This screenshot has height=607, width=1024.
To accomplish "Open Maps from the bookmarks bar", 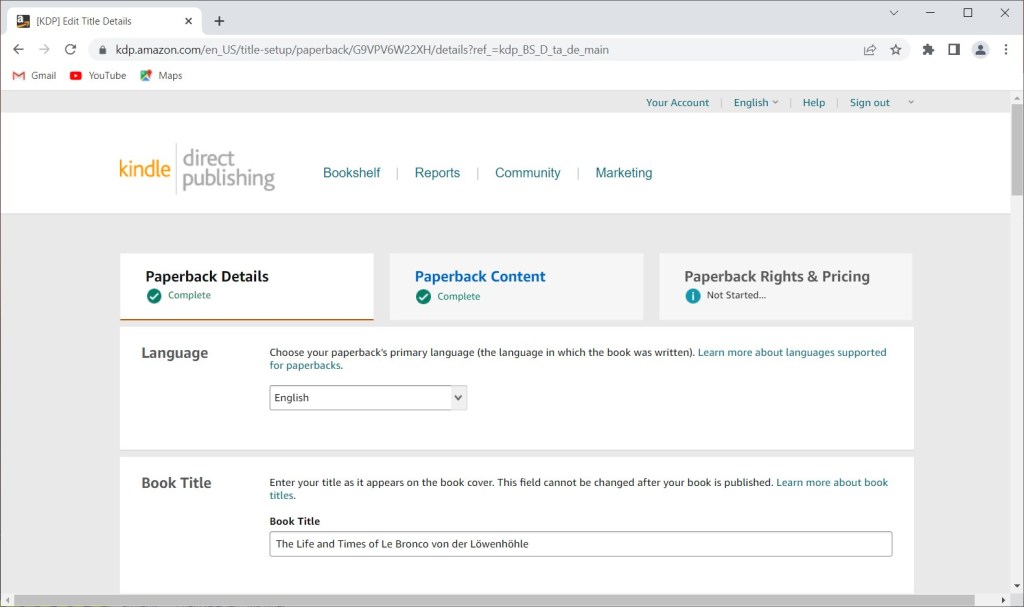I will (160, 75).
